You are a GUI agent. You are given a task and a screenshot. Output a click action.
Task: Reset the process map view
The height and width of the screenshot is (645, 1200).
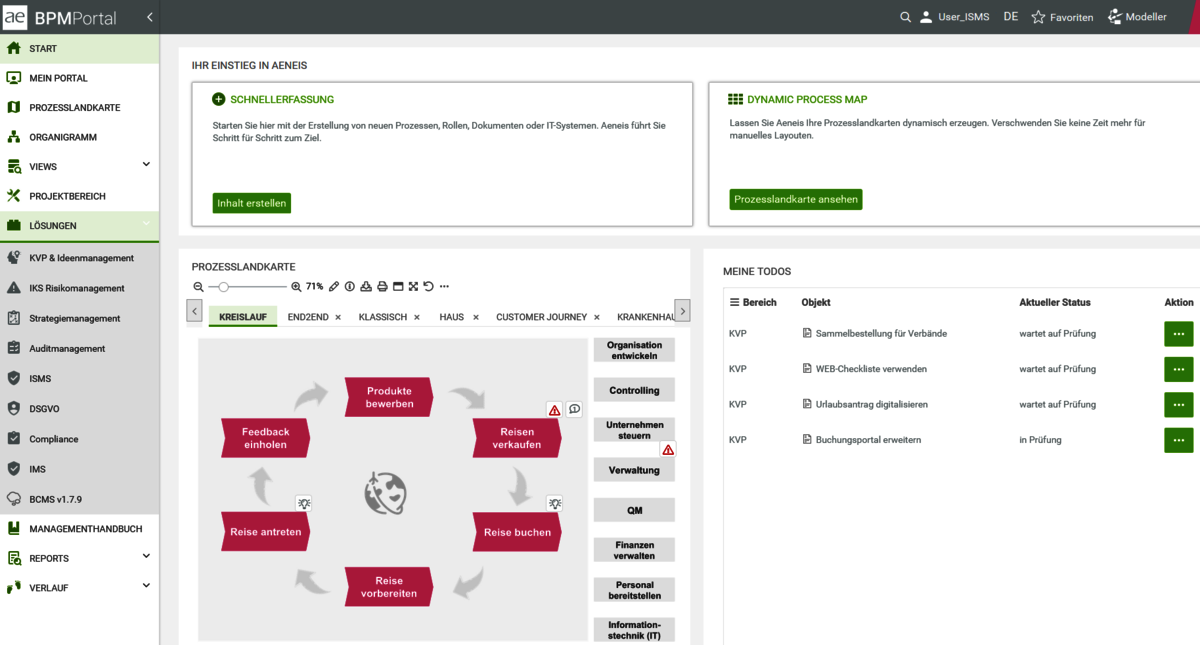(x=428, y=287)
